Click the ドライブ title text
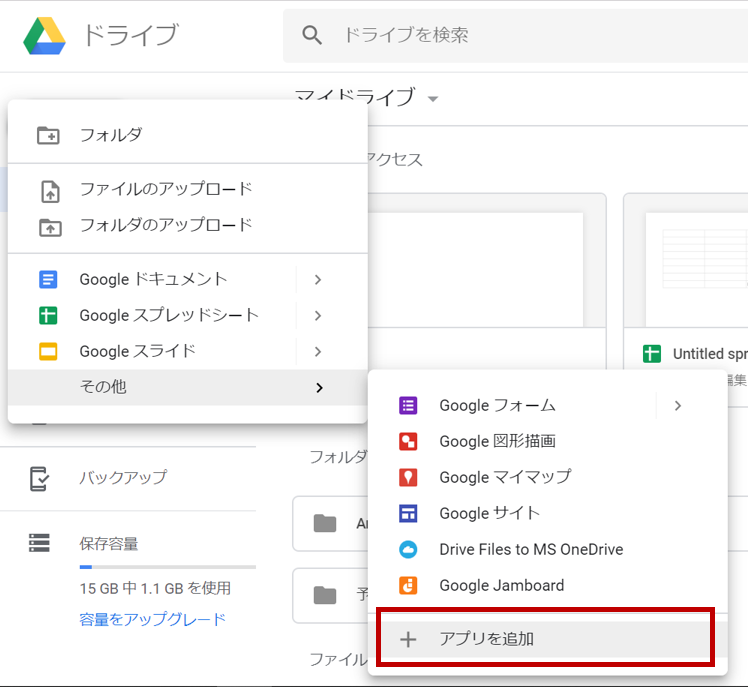The image size is (748, 687). tap(131, 36)
